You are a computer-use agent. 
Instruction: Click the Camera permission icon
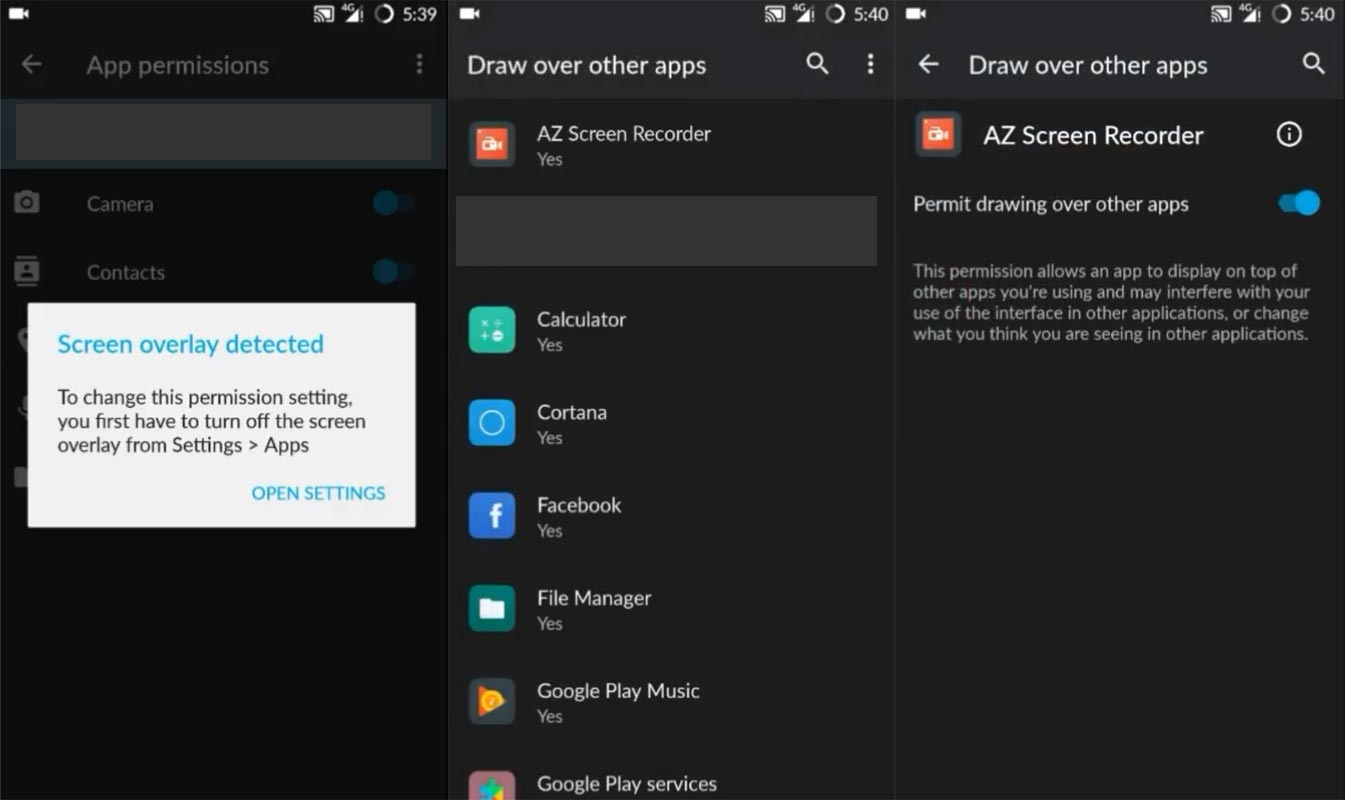click(x=27, y=203)
